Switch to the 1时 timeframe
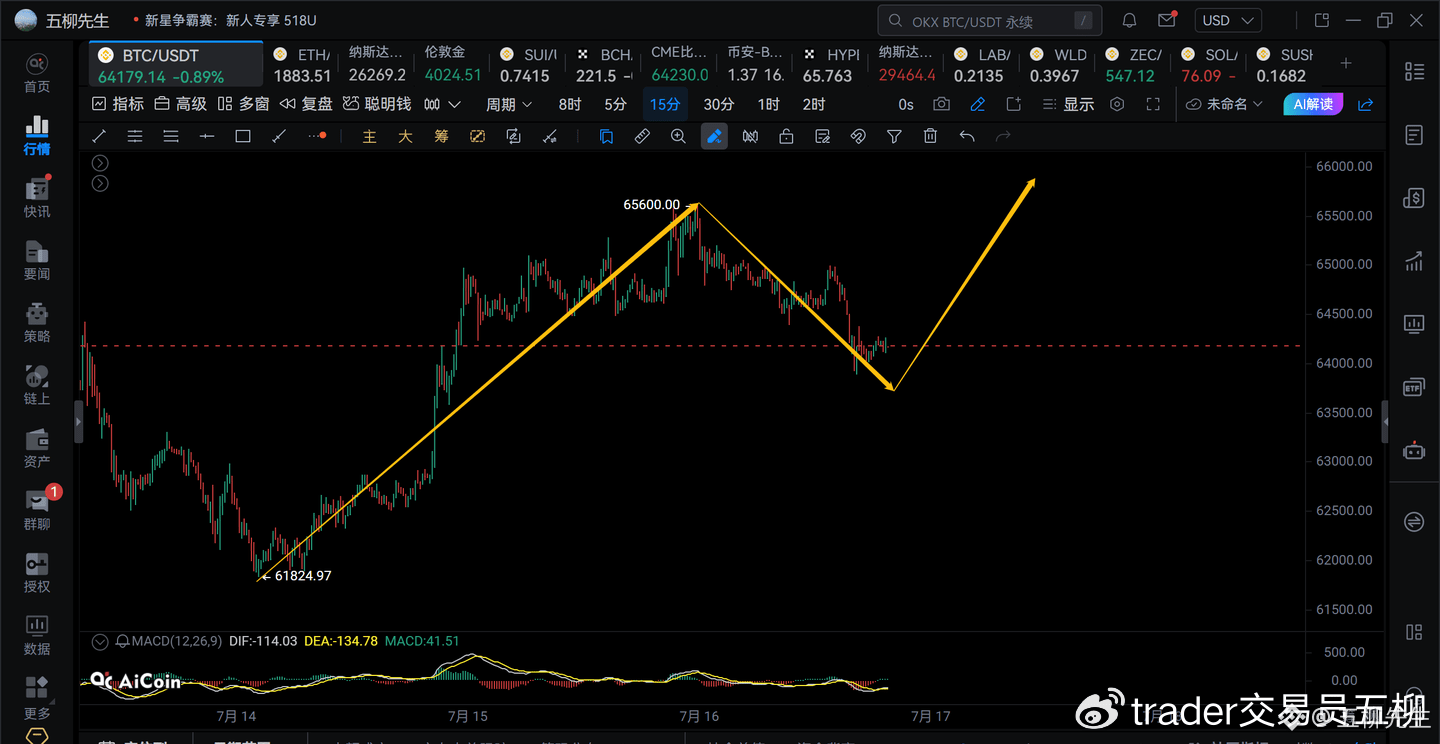Screen dimensions: 1440x744 pyautogui.click(x=769, y=104)
